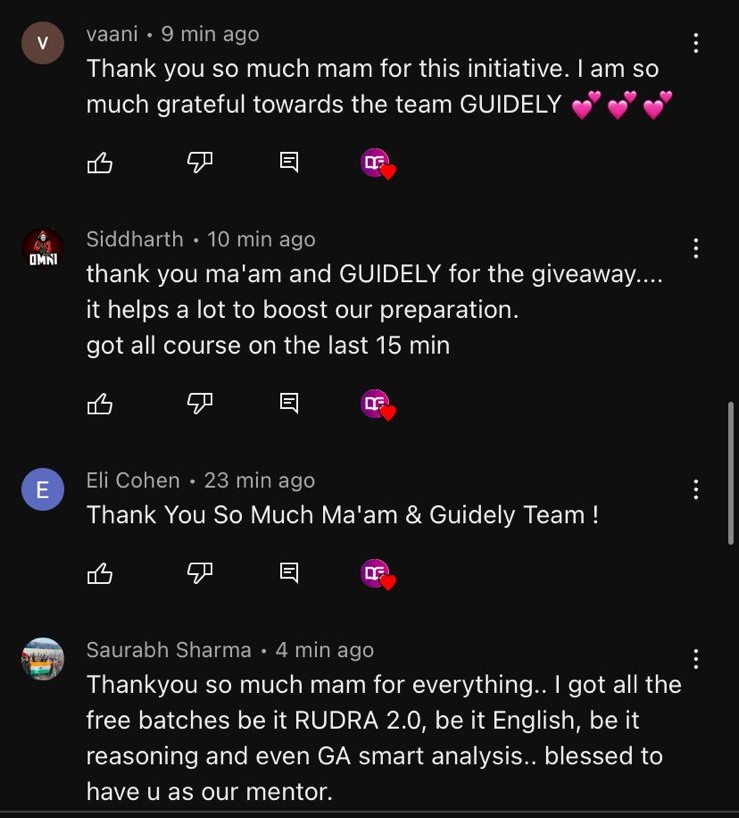Like vaani's comment with thumbs up
The image size is (739, 818).
pos(100,163)
